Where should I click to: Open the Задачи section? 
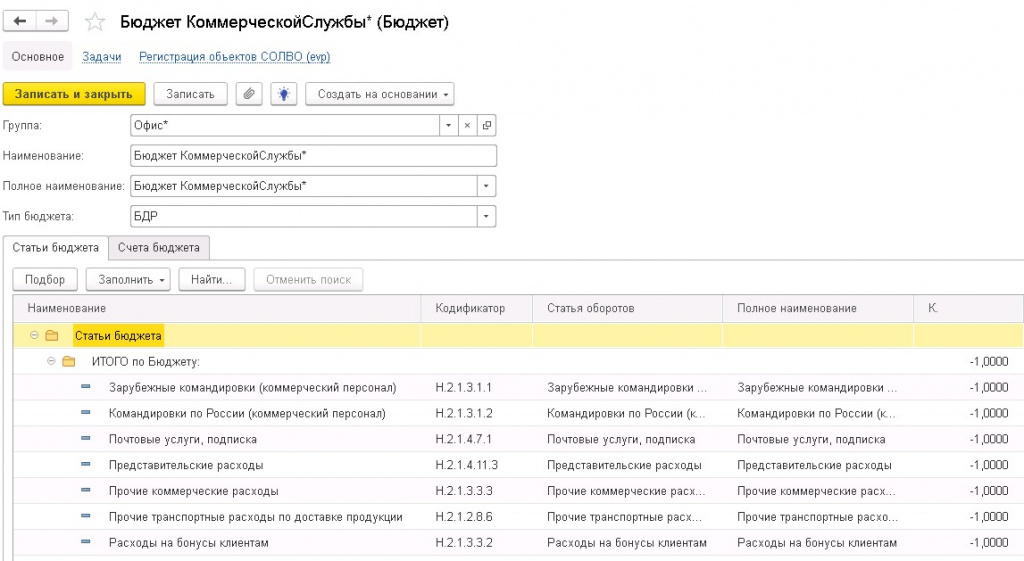click(x=101, y=58)
